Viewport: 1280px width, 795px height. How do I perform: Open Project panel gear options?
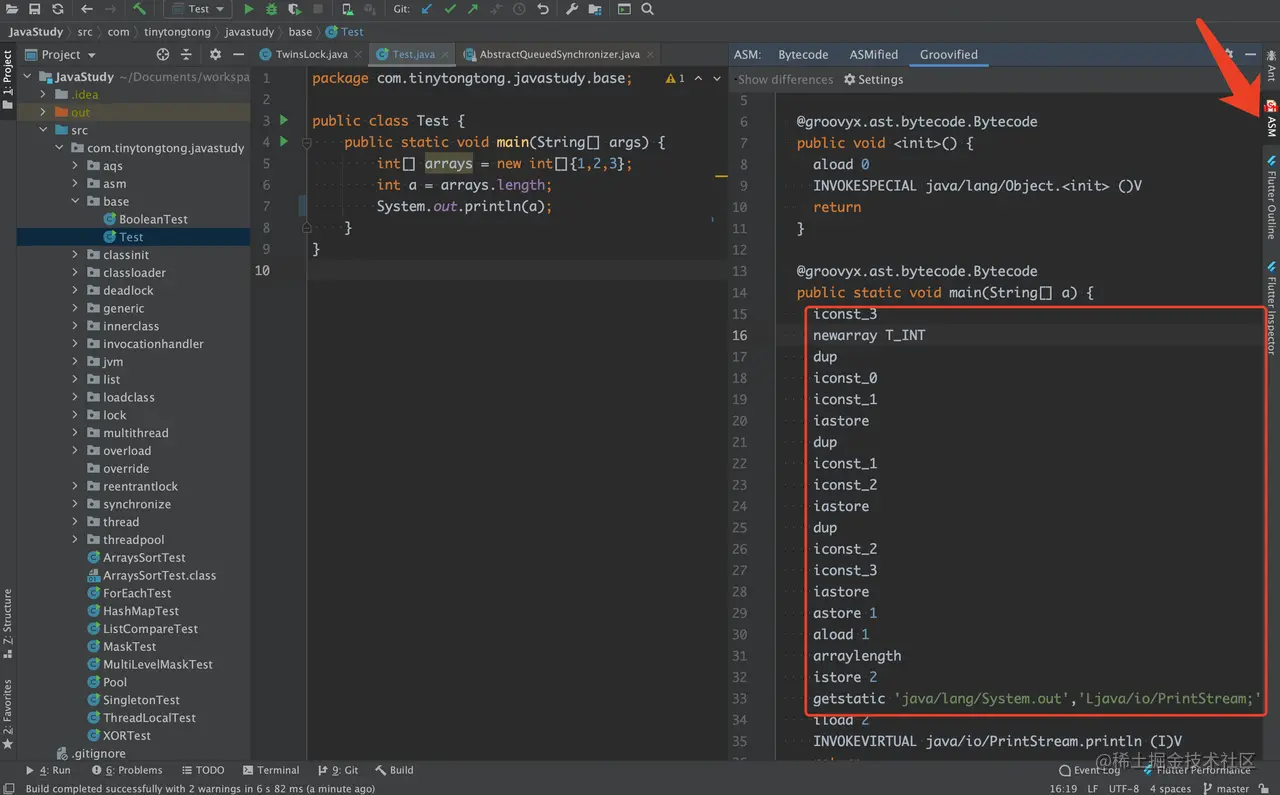[215, 55]
